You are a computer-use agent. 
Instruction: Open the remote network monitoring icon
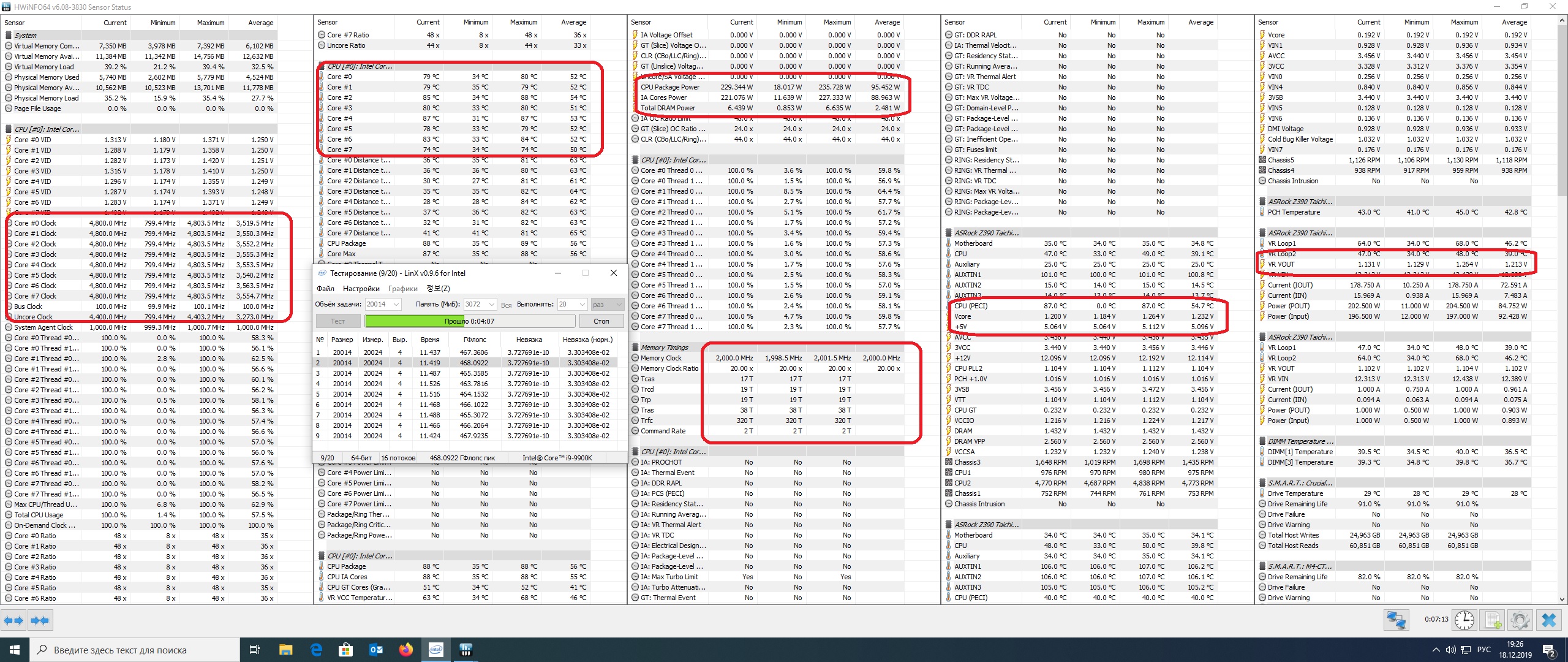pyautogui.click(x=1396, y=620)
